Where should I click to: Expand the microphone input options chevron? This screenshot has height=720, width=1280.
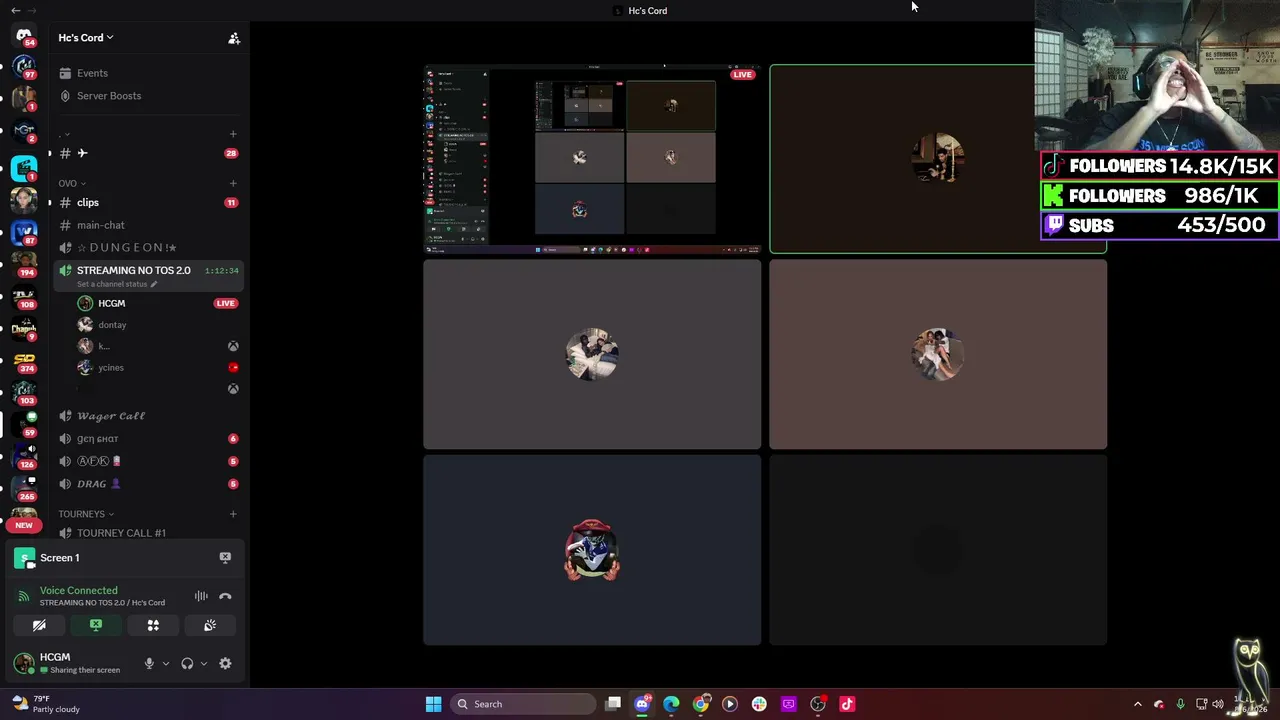166,663
